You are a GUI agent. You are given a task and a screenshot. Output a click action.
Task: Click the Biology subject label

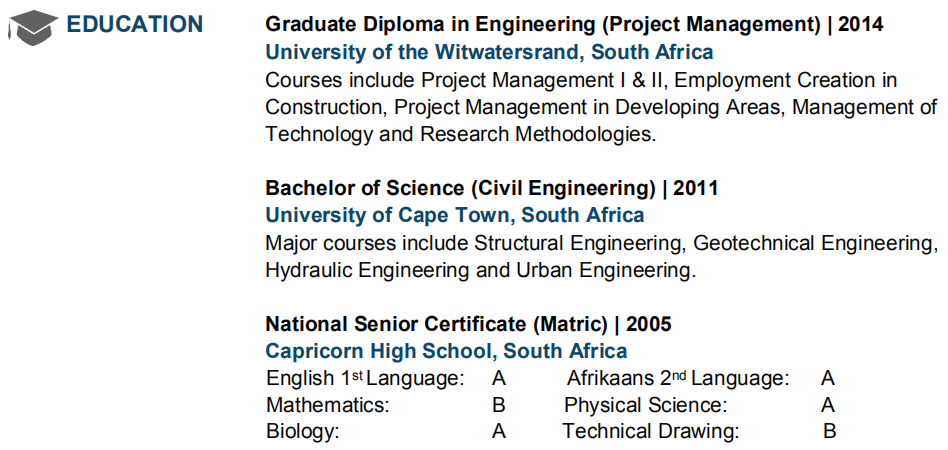302,432
